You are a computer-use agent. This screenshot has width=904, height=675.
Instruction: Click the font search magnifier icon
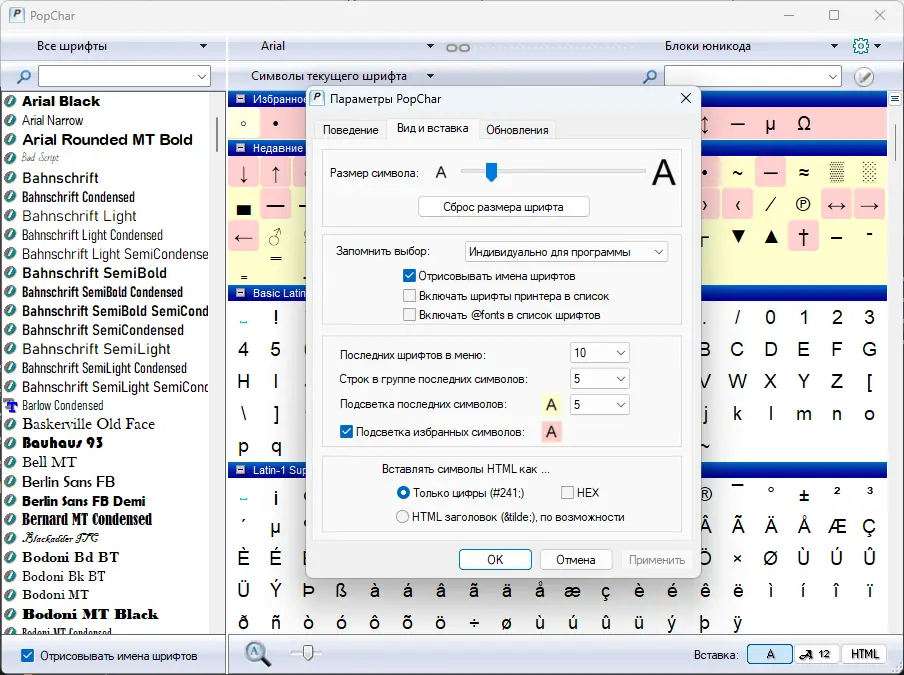coord(24,76)
